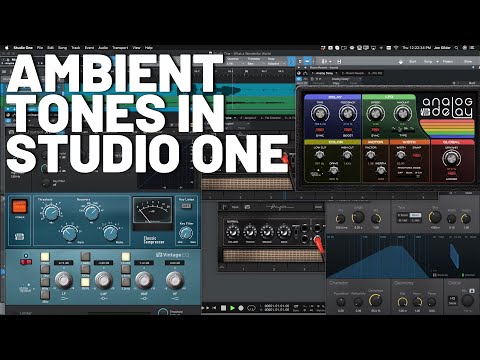Click the Record button in transport bar
480x360 pixels.
click(241, 308)
